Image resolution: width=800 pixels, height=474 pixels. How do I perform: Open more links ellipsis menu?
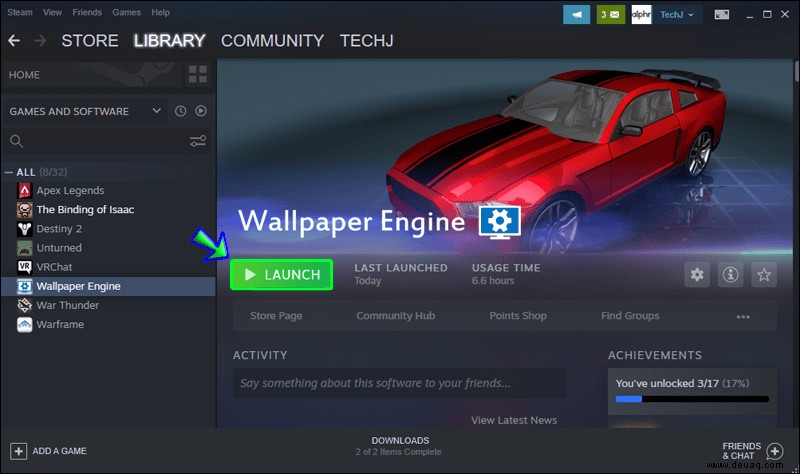[x=743, y=317]
